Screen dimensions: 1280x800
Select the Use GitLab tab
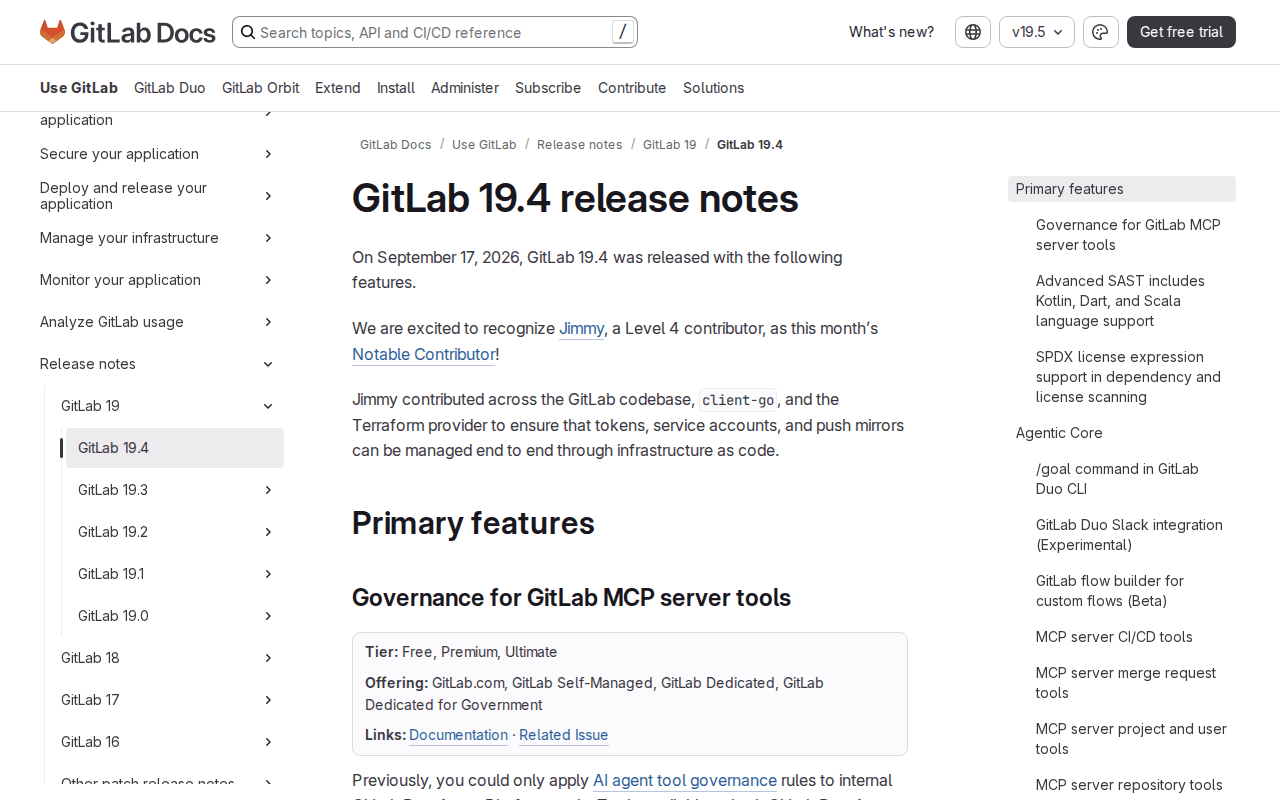79,88
